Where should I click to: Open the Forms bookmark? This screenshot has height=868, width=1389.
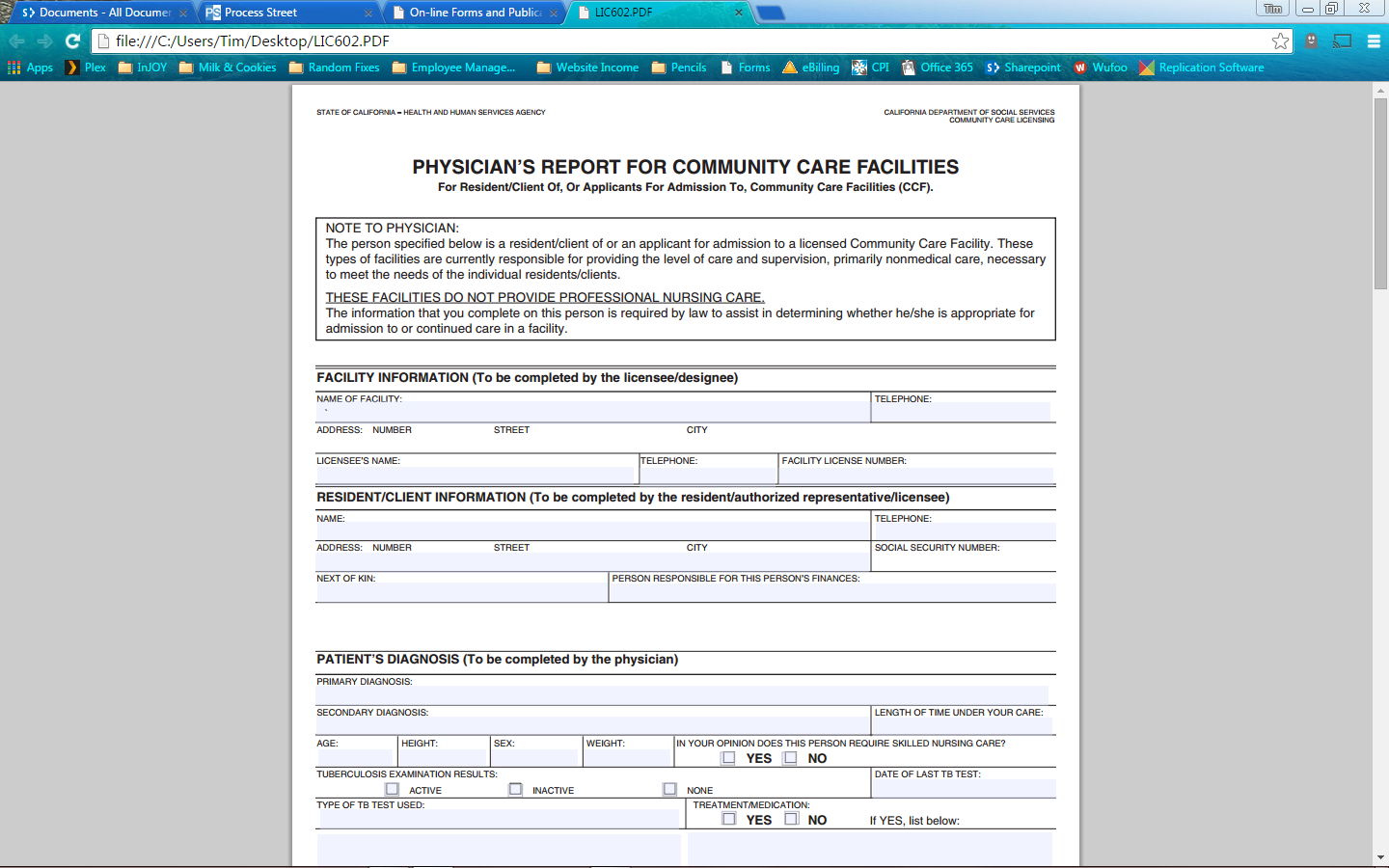coord(746,68)
